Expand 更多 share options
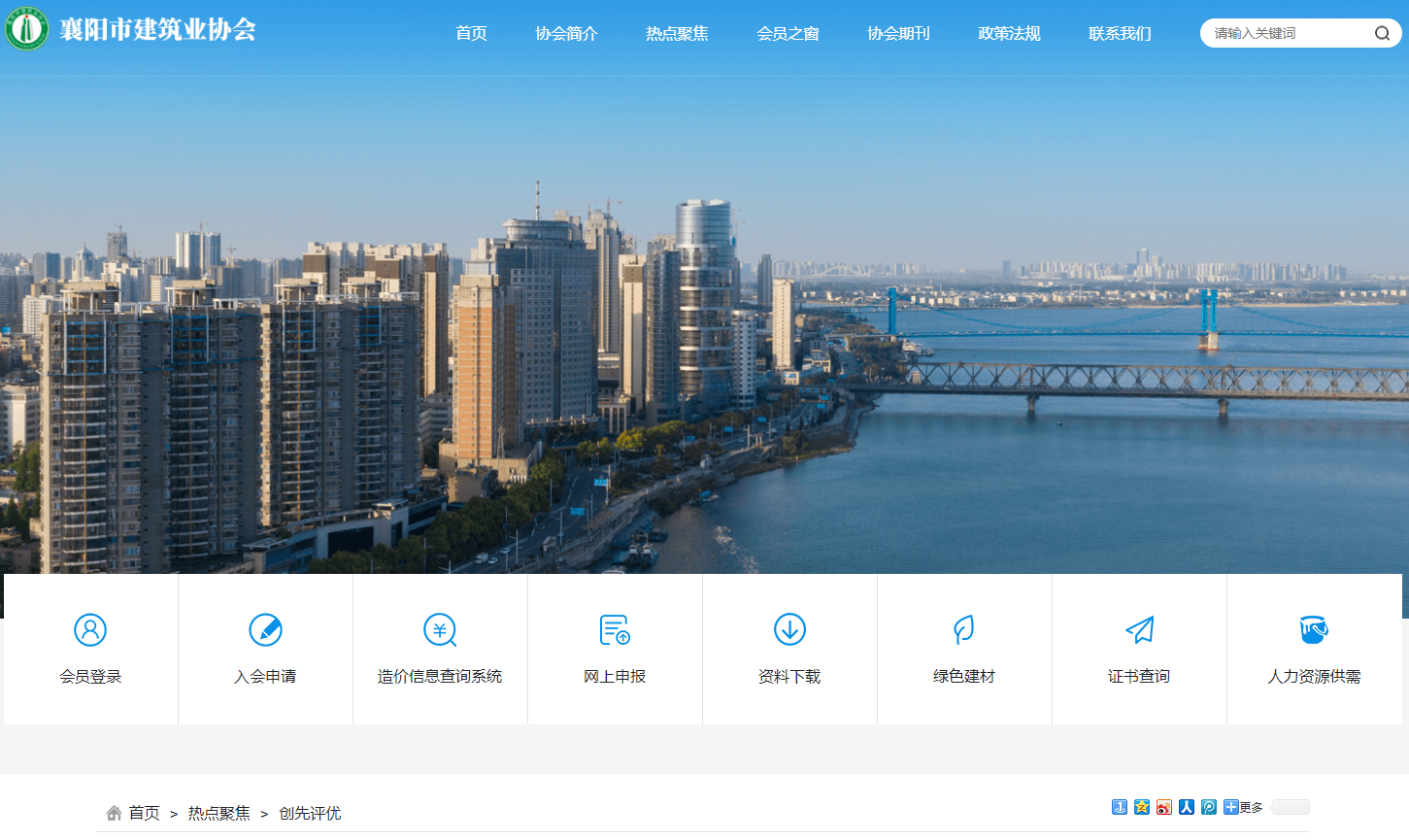Image resolution: width=1409 pixels, height=840 pixels. tap(1244, 807)
